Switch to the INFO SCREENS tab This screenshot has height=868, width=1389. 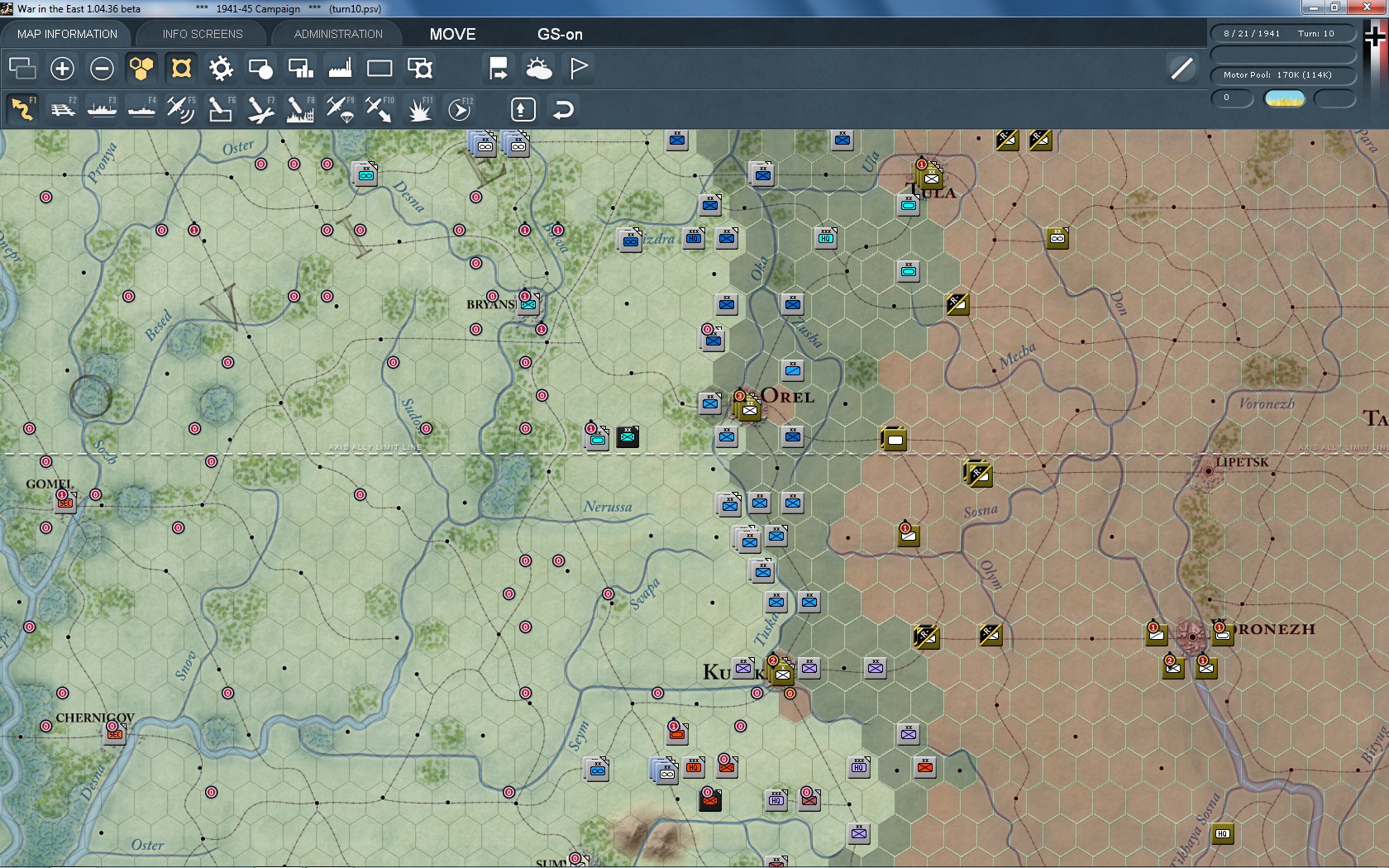(x=203, y=34)
